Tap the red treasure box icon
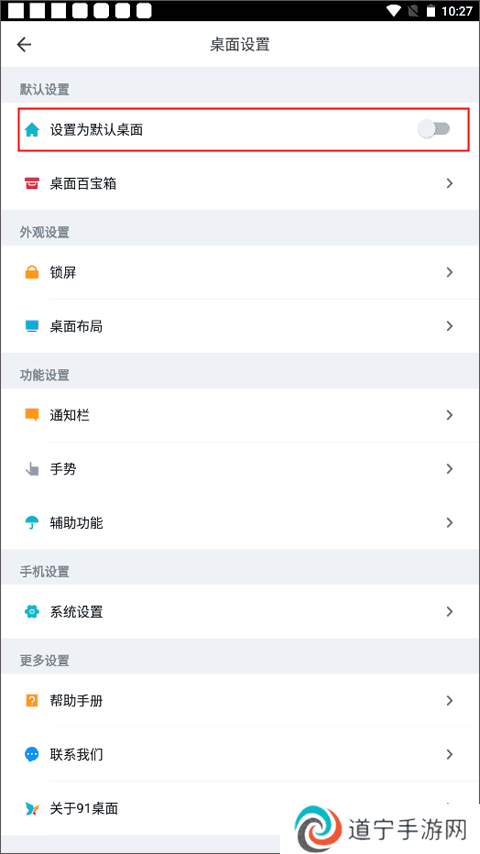 click(x=32, y=184)
